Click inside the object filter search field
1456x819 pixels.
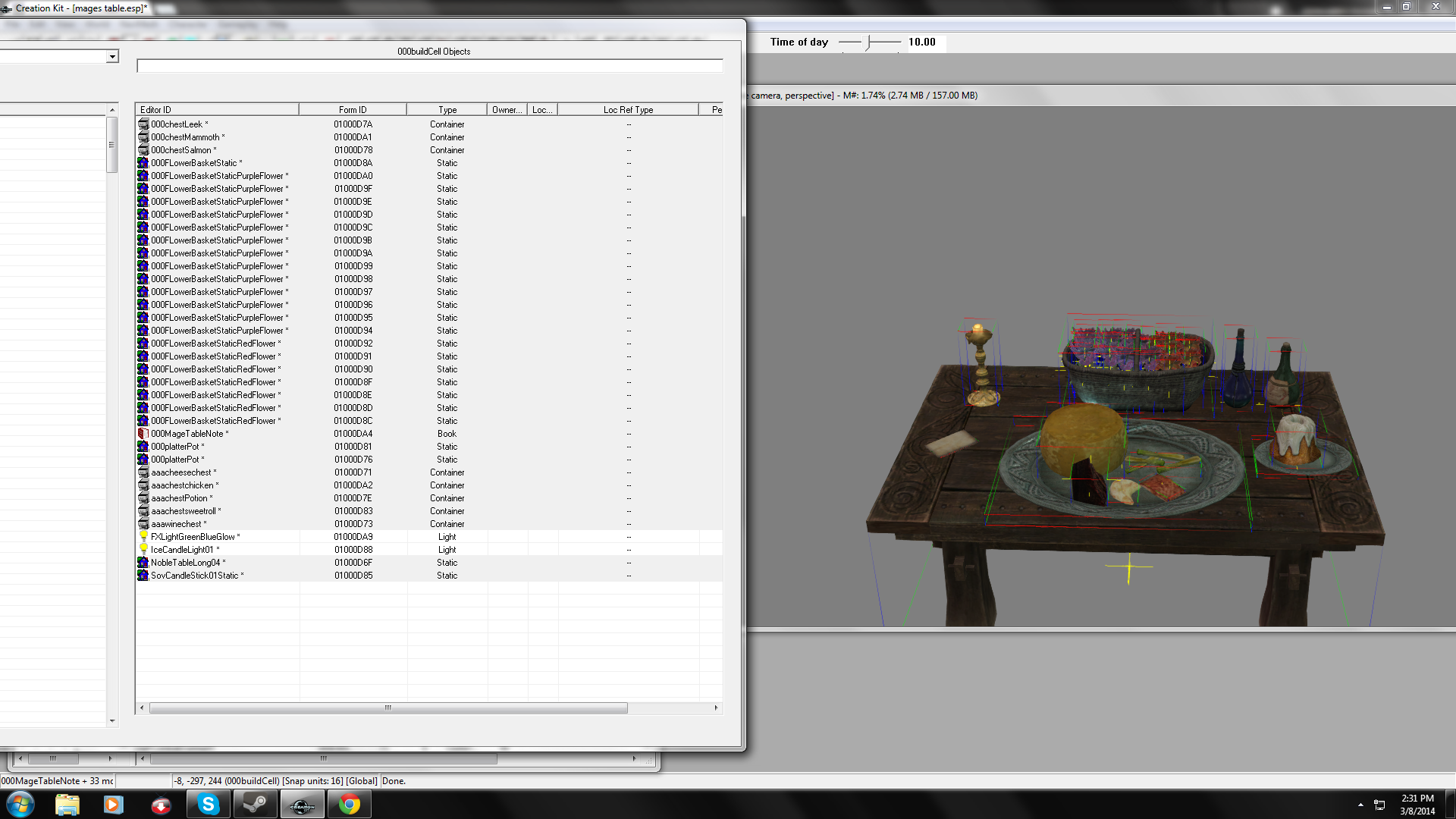tap(430, 66)
